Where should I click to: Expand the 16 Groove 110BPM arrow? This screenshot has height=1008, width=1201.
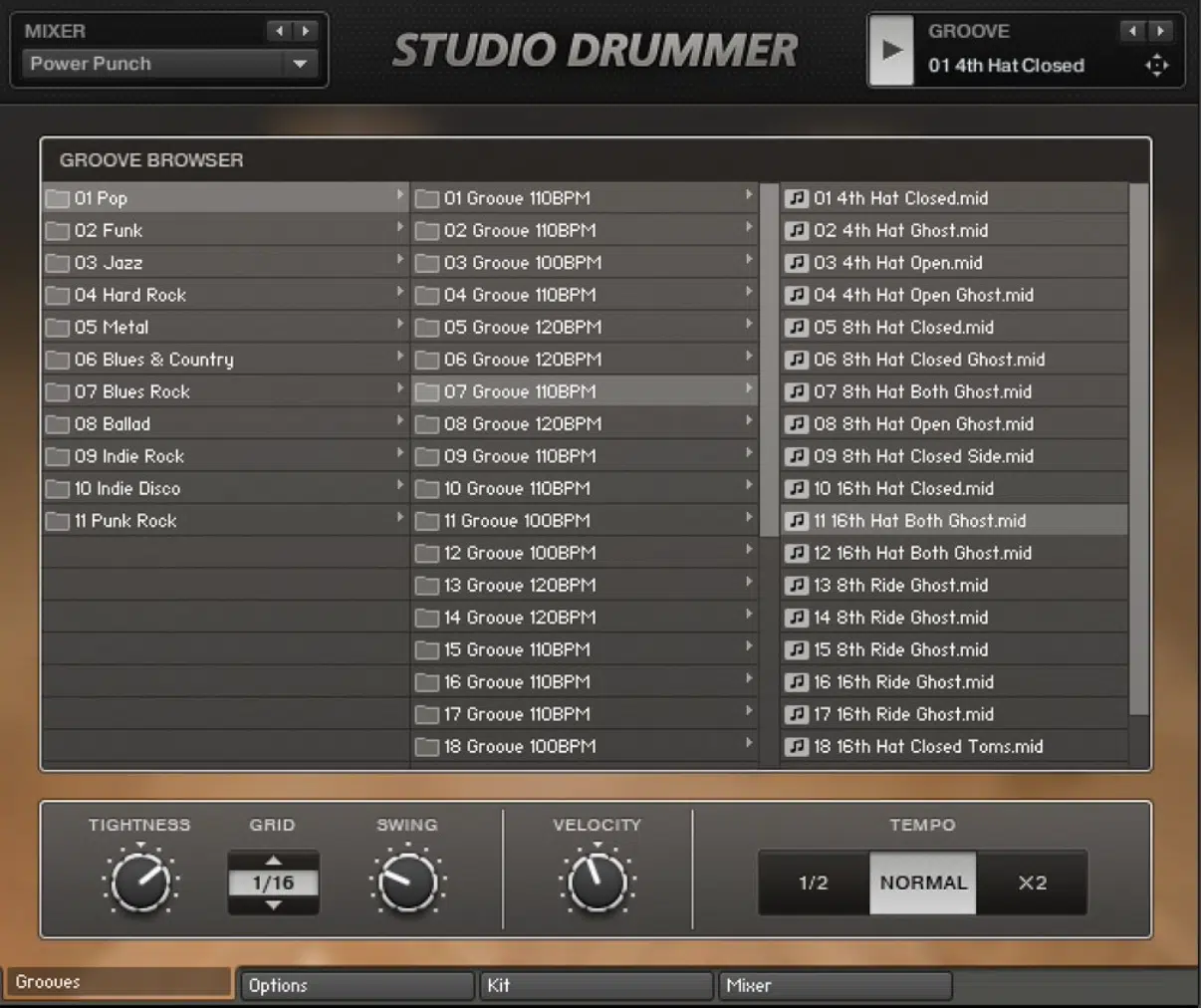coord(749,679)
